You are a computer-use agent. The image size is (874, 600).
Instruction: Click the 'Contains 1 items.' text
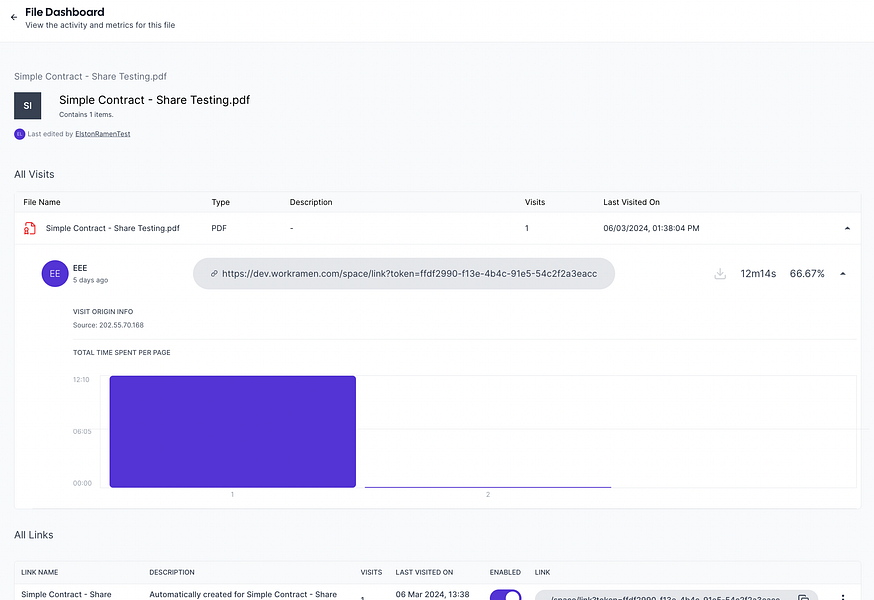(x=86, y=115)
